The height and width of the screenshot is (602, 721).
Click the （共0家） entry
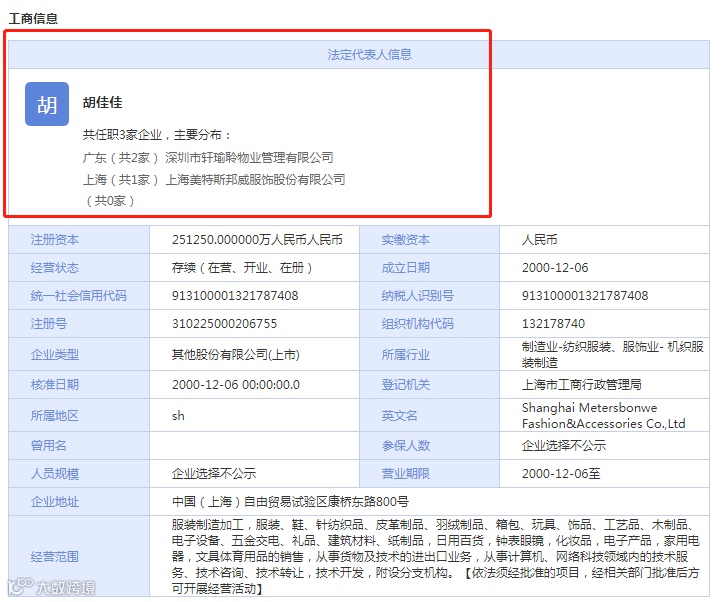pos(109,201)
